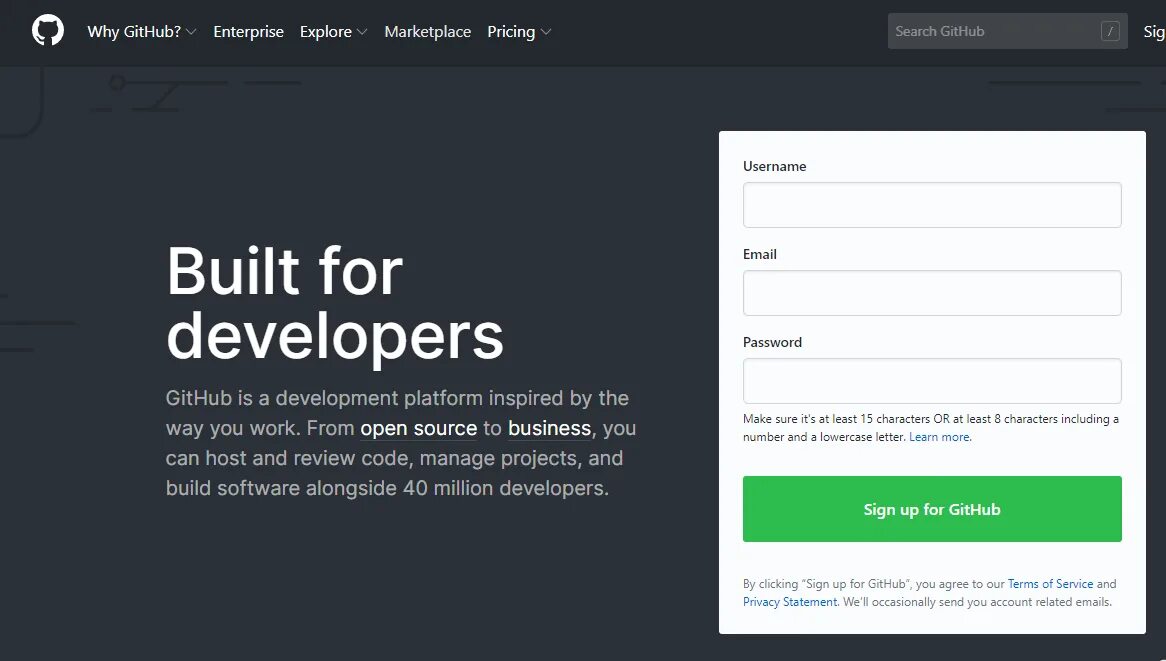Viewport: 1166px width, 661px height.
Task: Expand the Why GitHub? menu
Action: (x=141, y=31)
